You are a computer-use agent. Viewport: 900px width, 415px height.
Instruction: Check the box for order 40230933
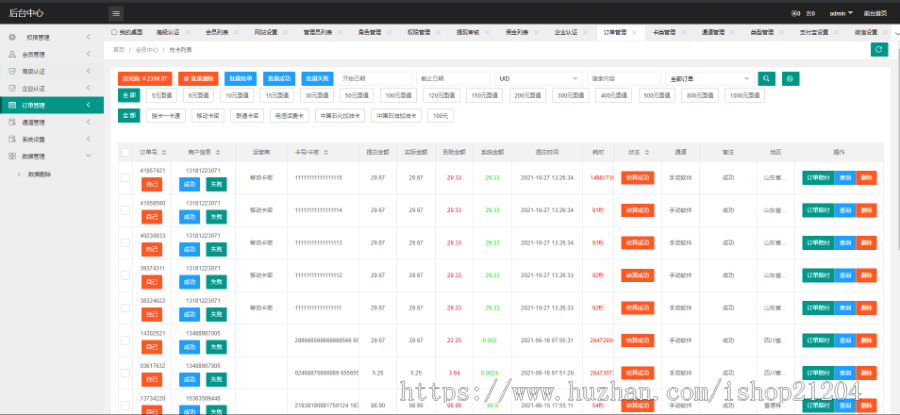[x=125, y=242]
